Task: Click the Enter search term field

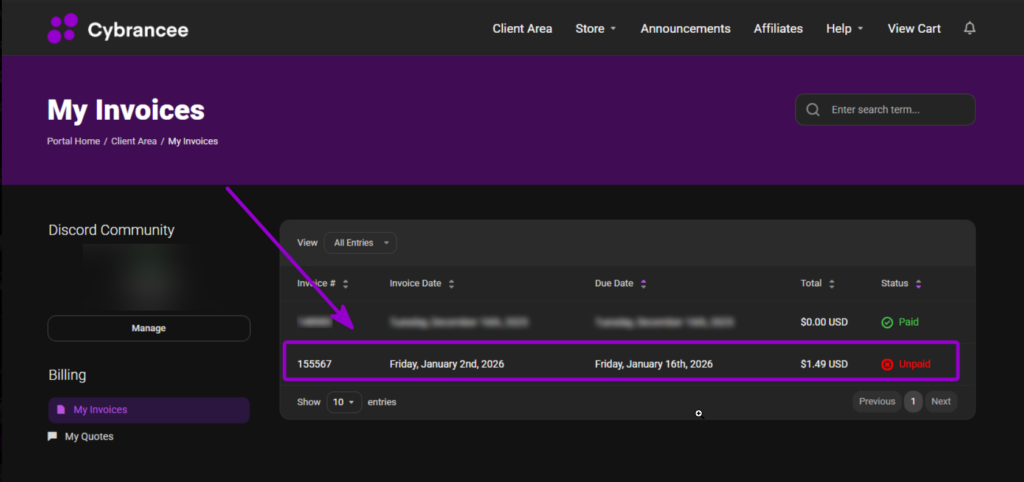Action: (885, 110)
